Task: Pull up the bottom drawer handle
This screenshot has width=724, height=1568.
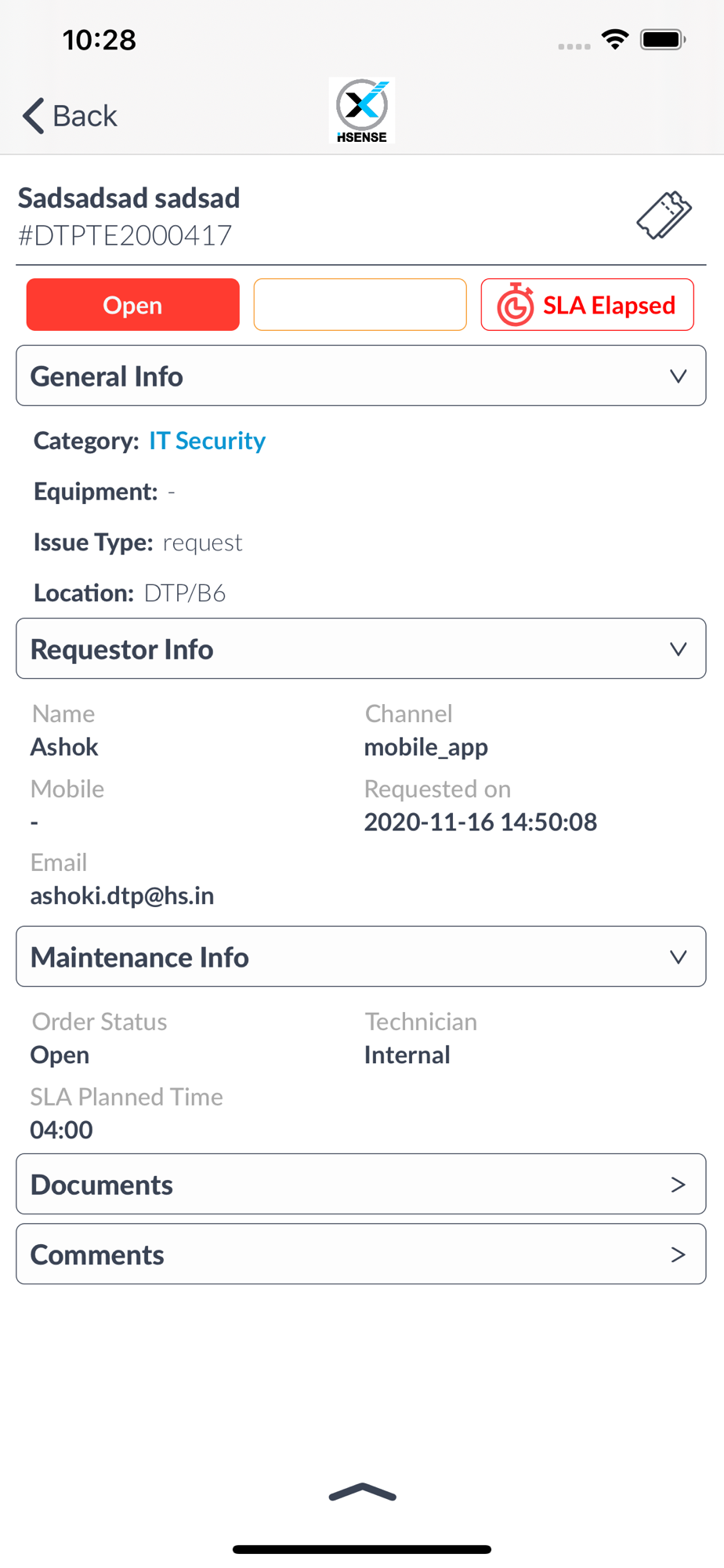Action: click(362, 1493)
